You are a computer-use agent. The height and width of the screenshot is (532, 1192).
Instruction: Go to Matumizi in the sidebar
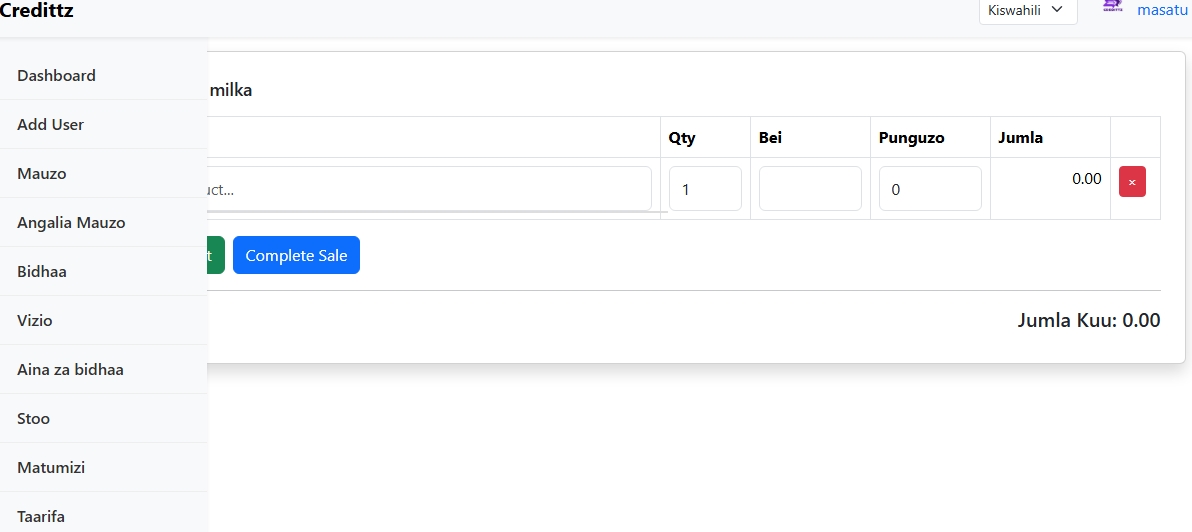click(x=51, y=468)
